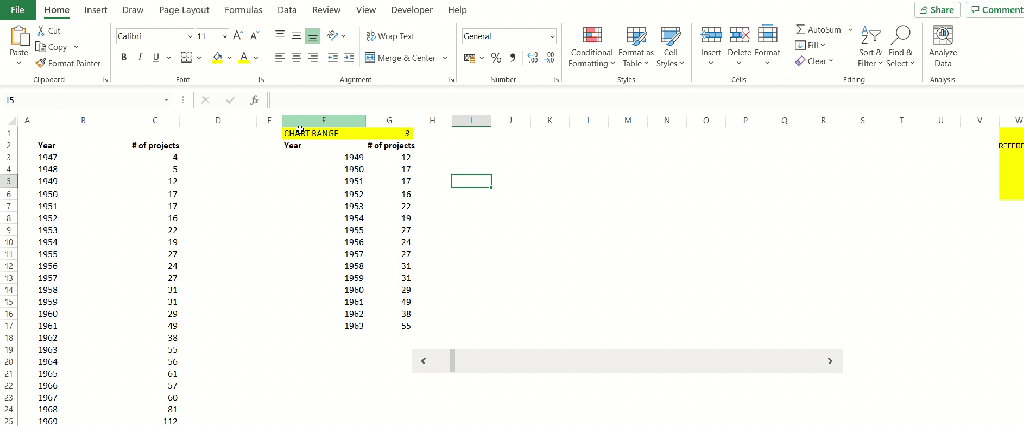Screen dimensions: 1024x426
Task: Click the Find & Select magnifier icon
Action: click(901, 35)
